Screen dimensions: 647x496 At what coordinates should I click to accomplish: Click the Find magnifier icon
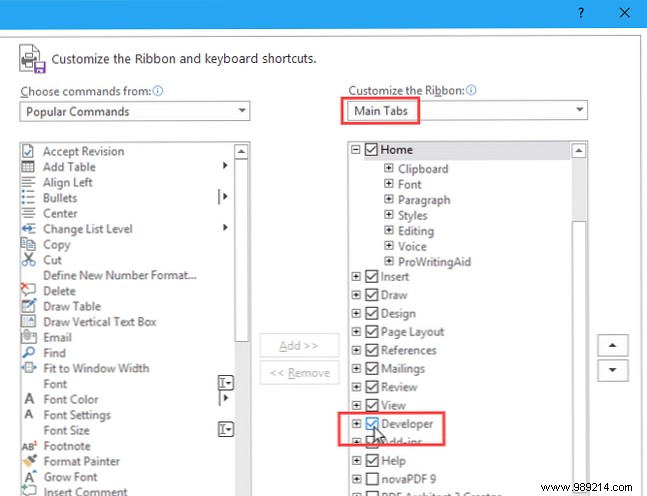click(28, 352)
